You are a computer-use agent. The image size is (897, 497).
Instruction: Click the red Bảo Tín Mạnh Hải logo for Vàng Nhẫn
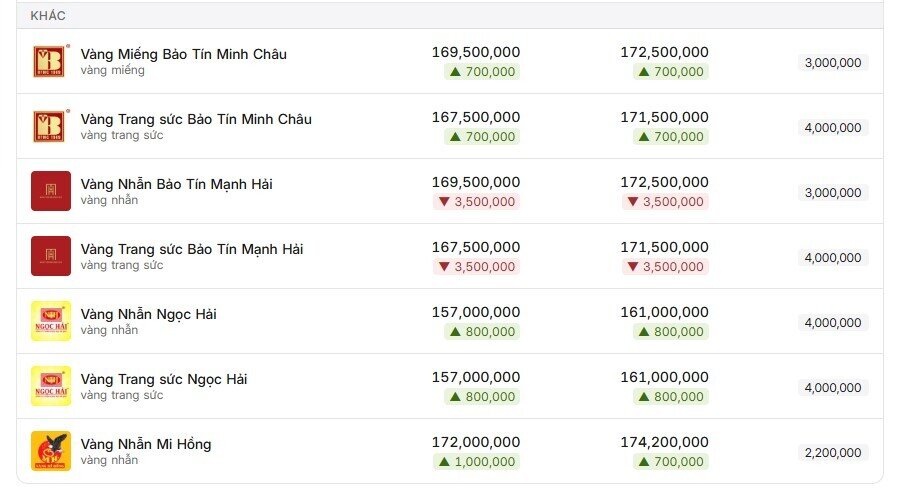point(51,191)
